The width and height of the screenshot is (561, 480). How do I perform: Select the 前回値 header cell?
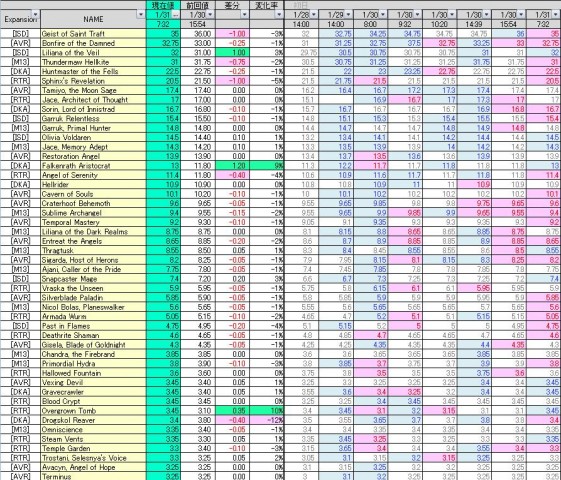pos(198,5)
